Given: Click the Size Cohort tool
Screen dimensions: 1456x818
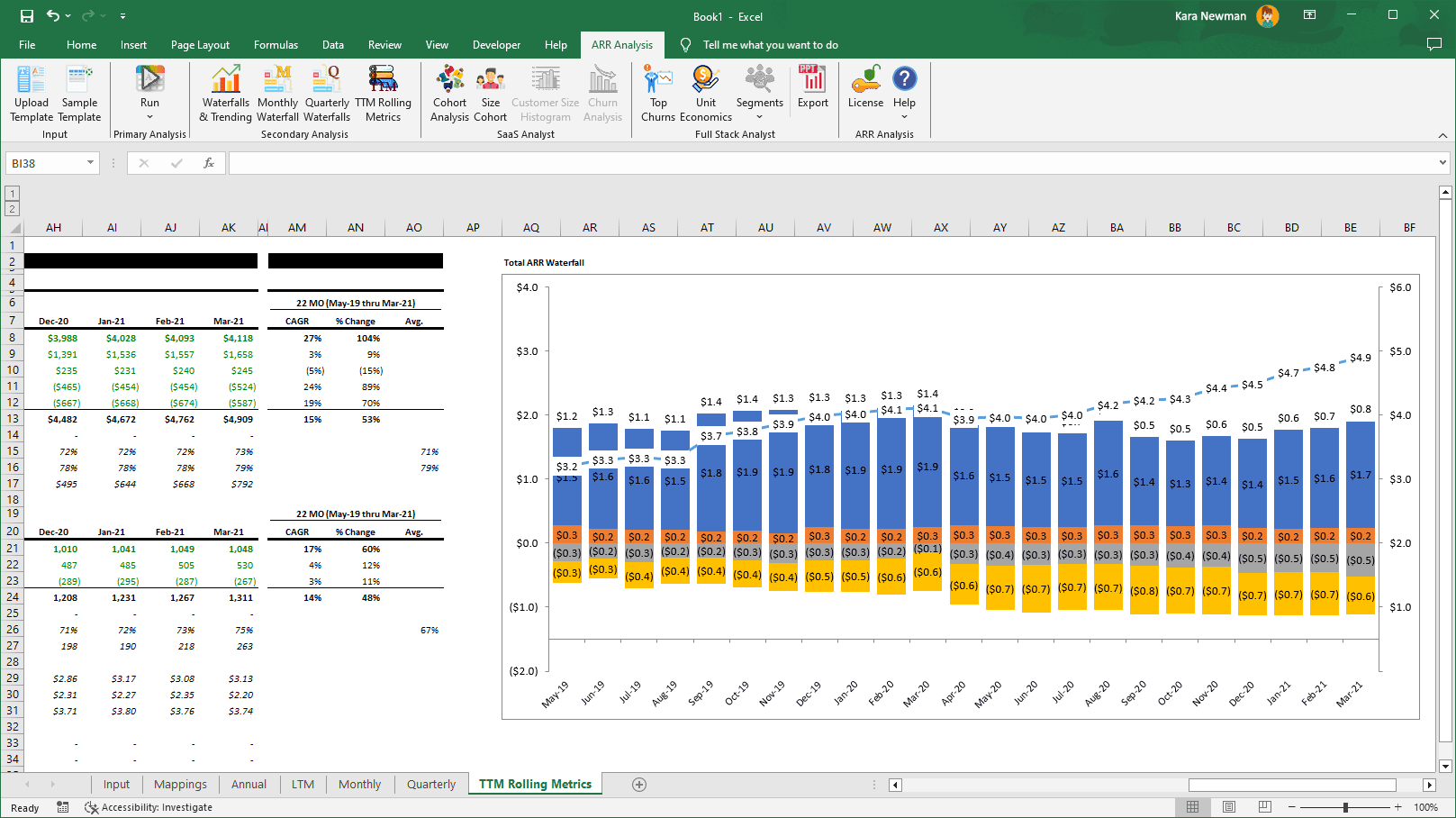Looking at the screenshot, I should click(491, 93).
